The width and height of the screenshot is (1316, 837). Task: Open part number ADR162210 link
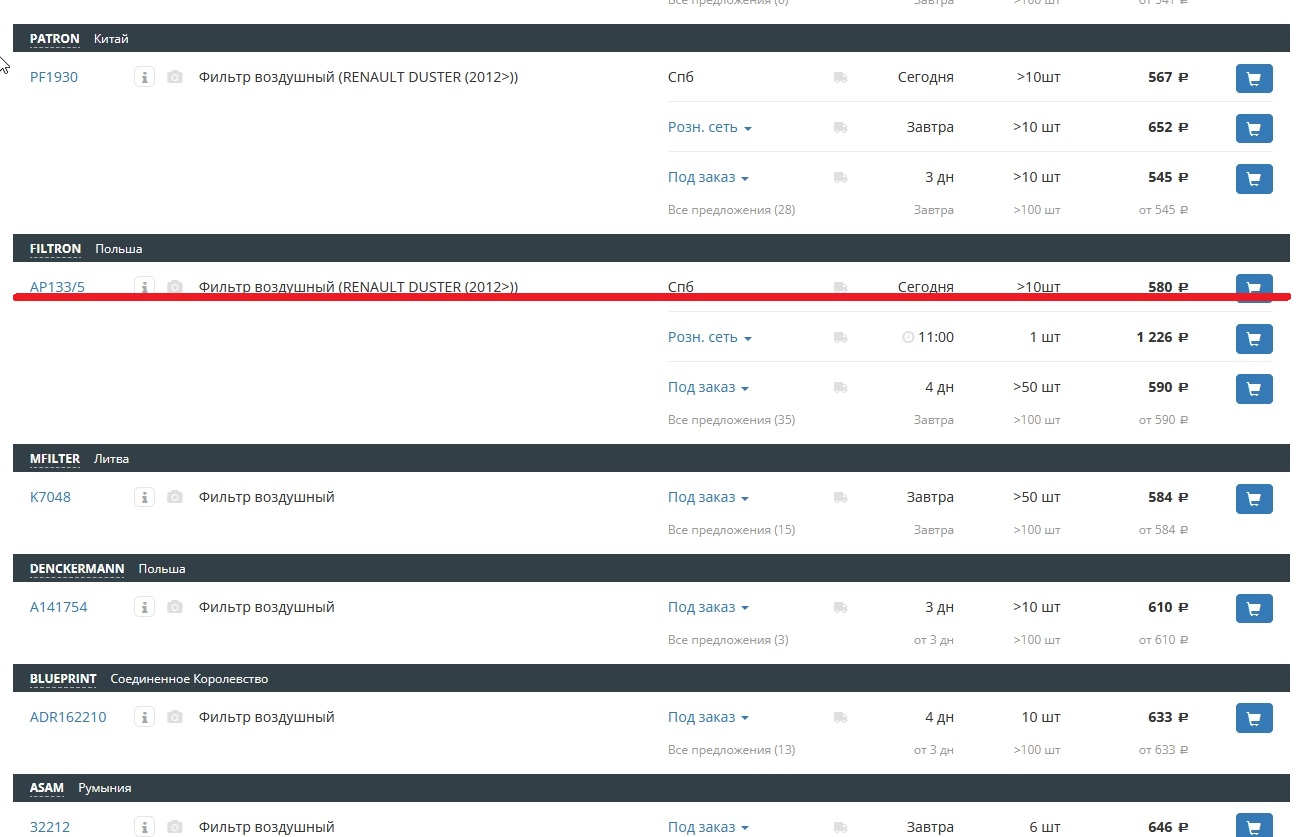tap(68, 717)
